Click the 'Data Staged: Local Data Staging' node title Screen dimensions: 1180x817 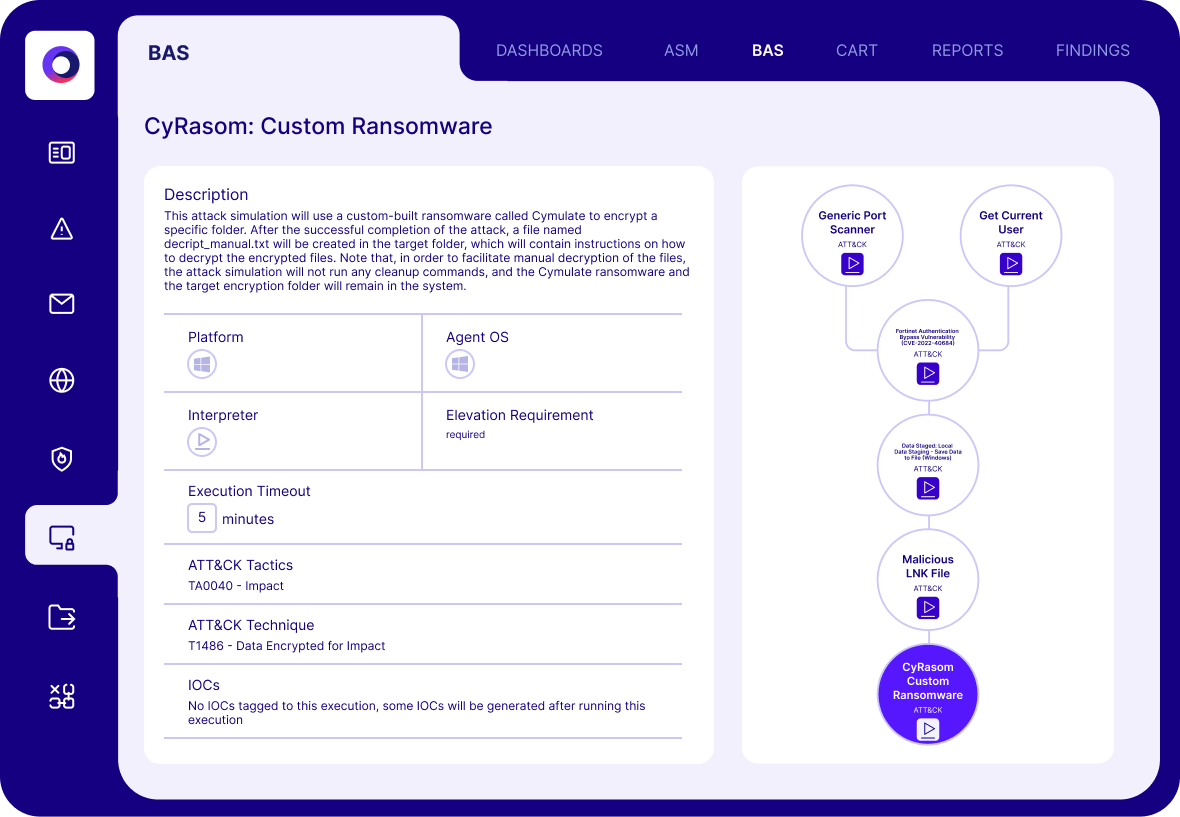[x=928, y=451]
